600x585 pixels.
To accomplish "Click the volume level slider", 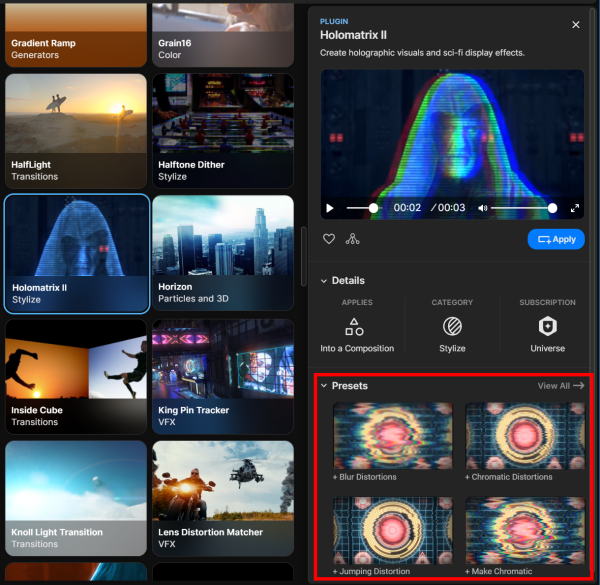I will tap(522, 208).
